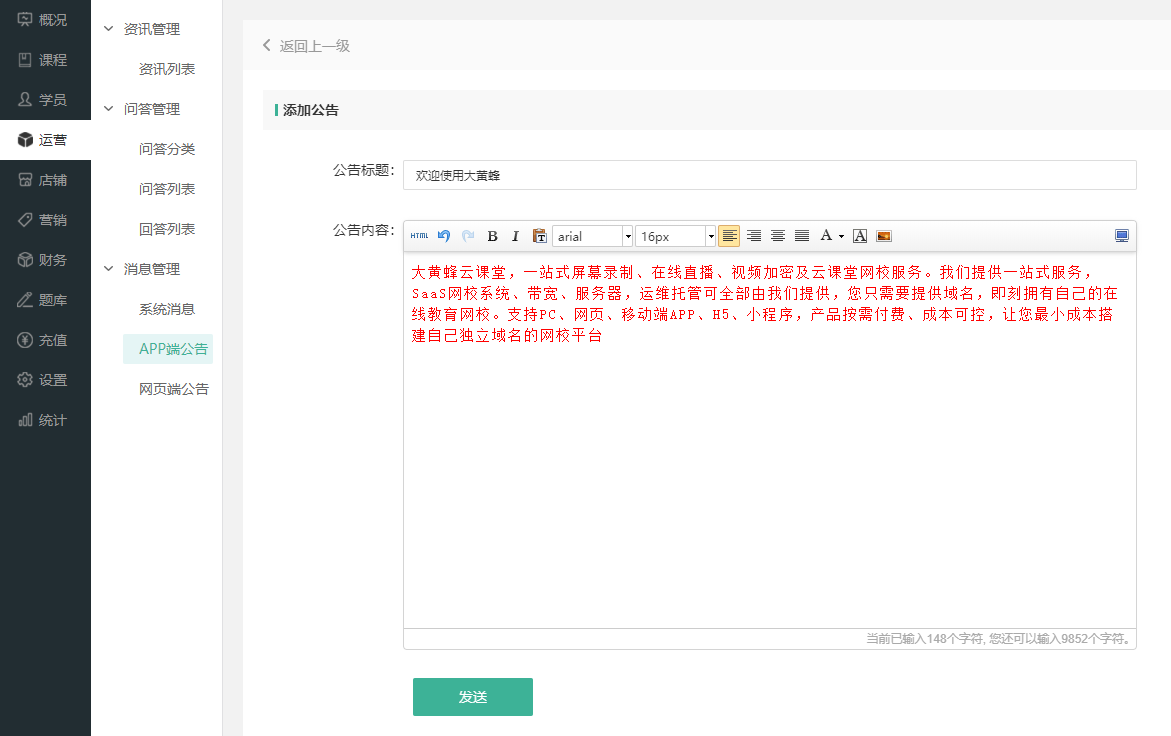Screen dimensions: 1171x736
Task: Open the text background color tool
Action: click(x=860, y=236)
